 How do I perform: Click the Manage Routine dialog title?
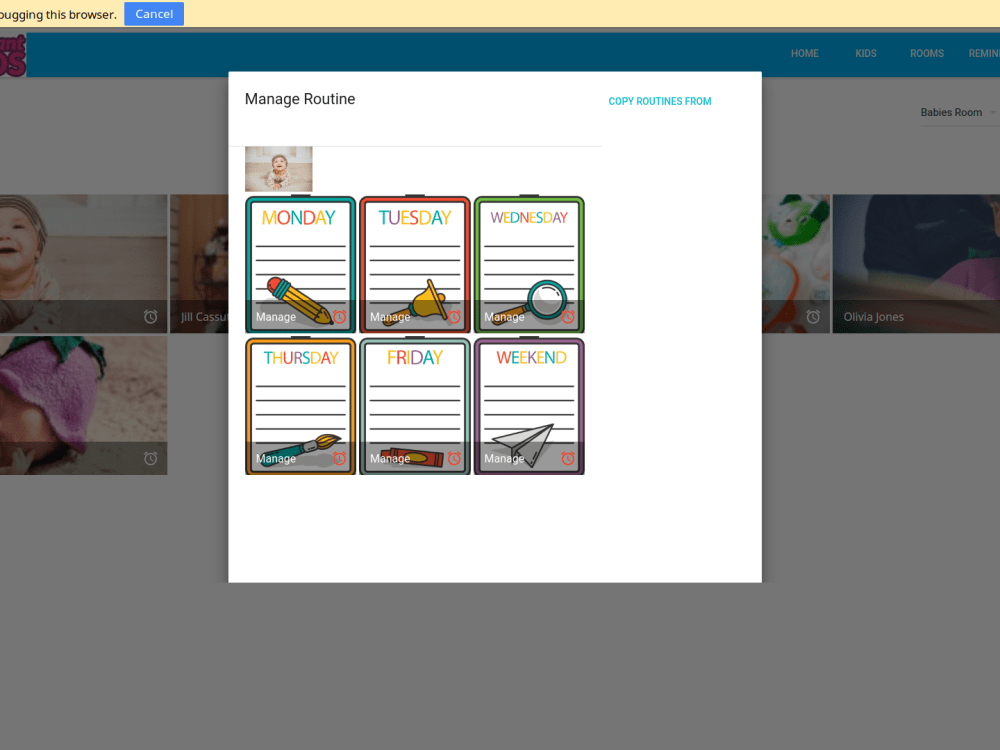click(x=300, y=99)
